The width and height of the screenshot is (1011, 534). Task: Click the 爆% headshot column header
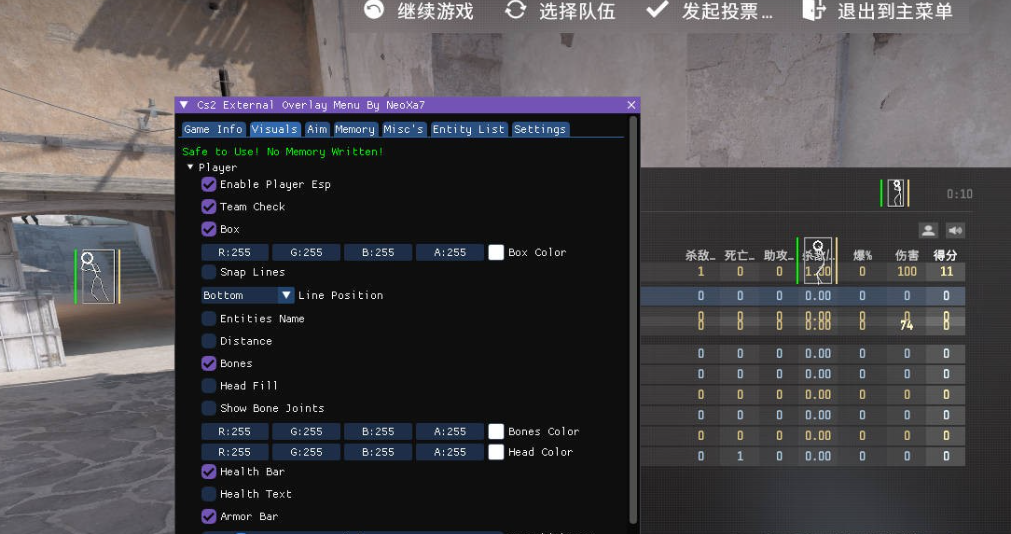[862, 255]
